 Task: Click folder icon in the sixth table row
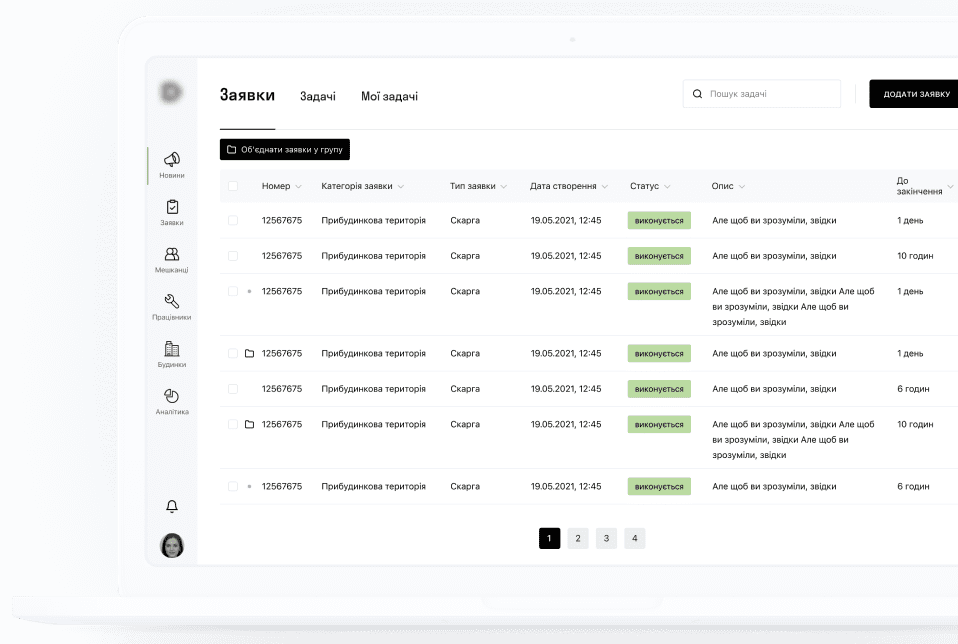coord(249,424)
